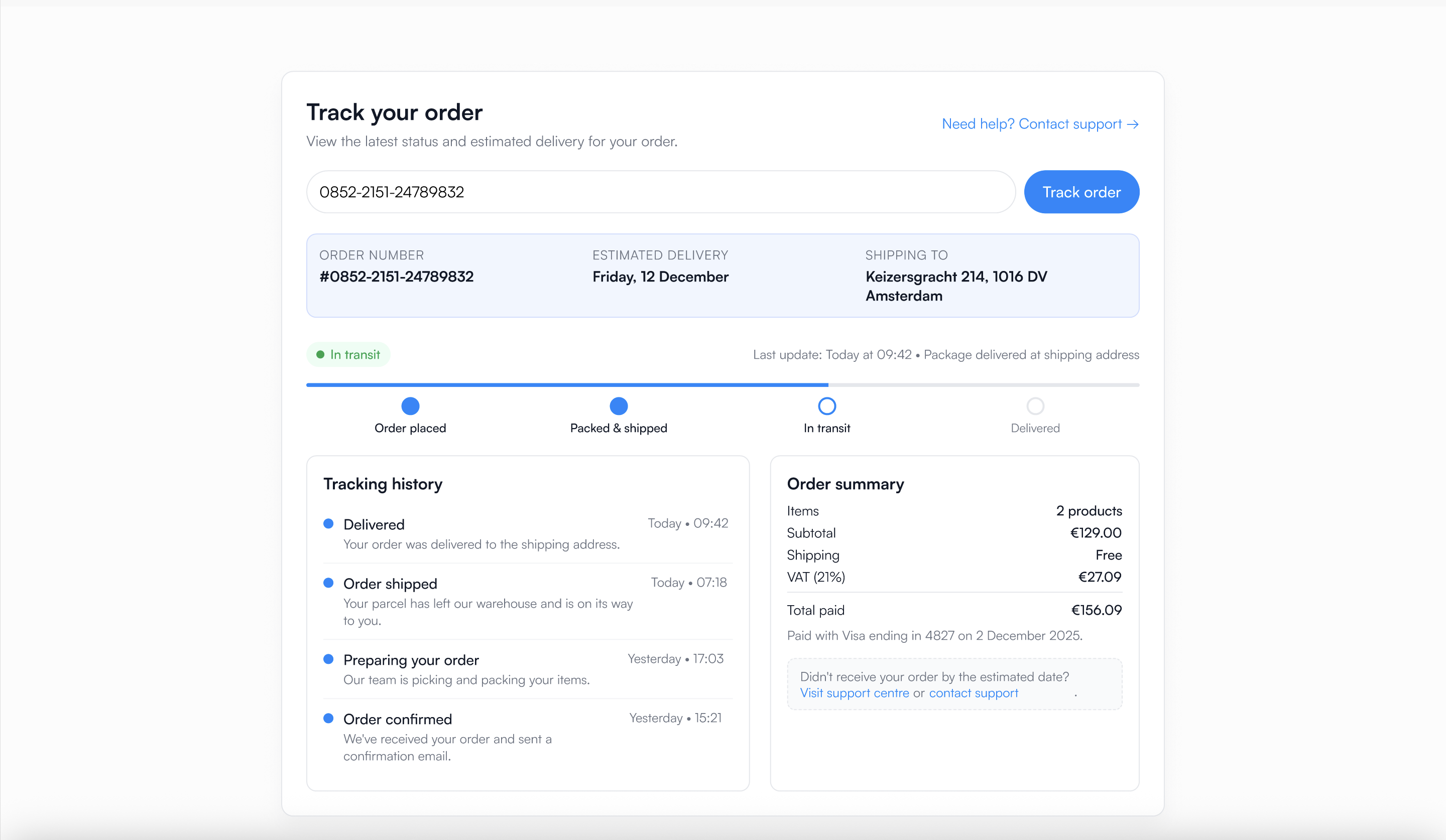Open the Visit support centre link

[854, 692]
